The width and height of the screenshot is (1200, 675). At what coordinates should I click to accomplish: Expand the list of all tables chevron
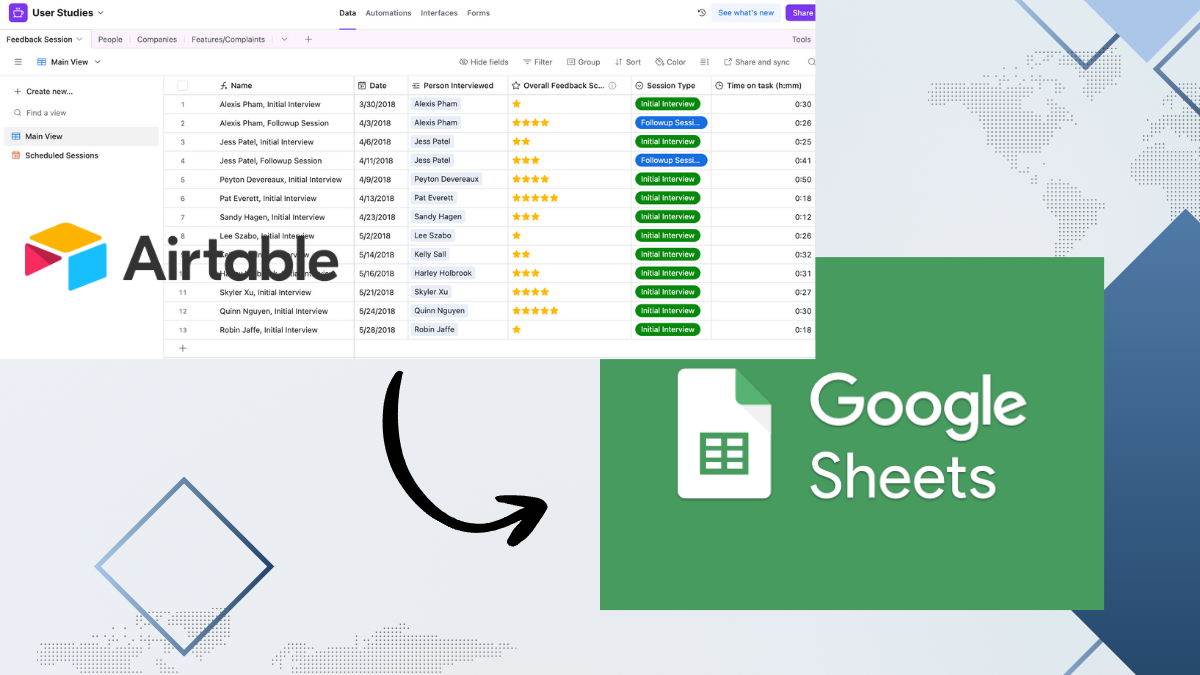(x=284, y=39)
